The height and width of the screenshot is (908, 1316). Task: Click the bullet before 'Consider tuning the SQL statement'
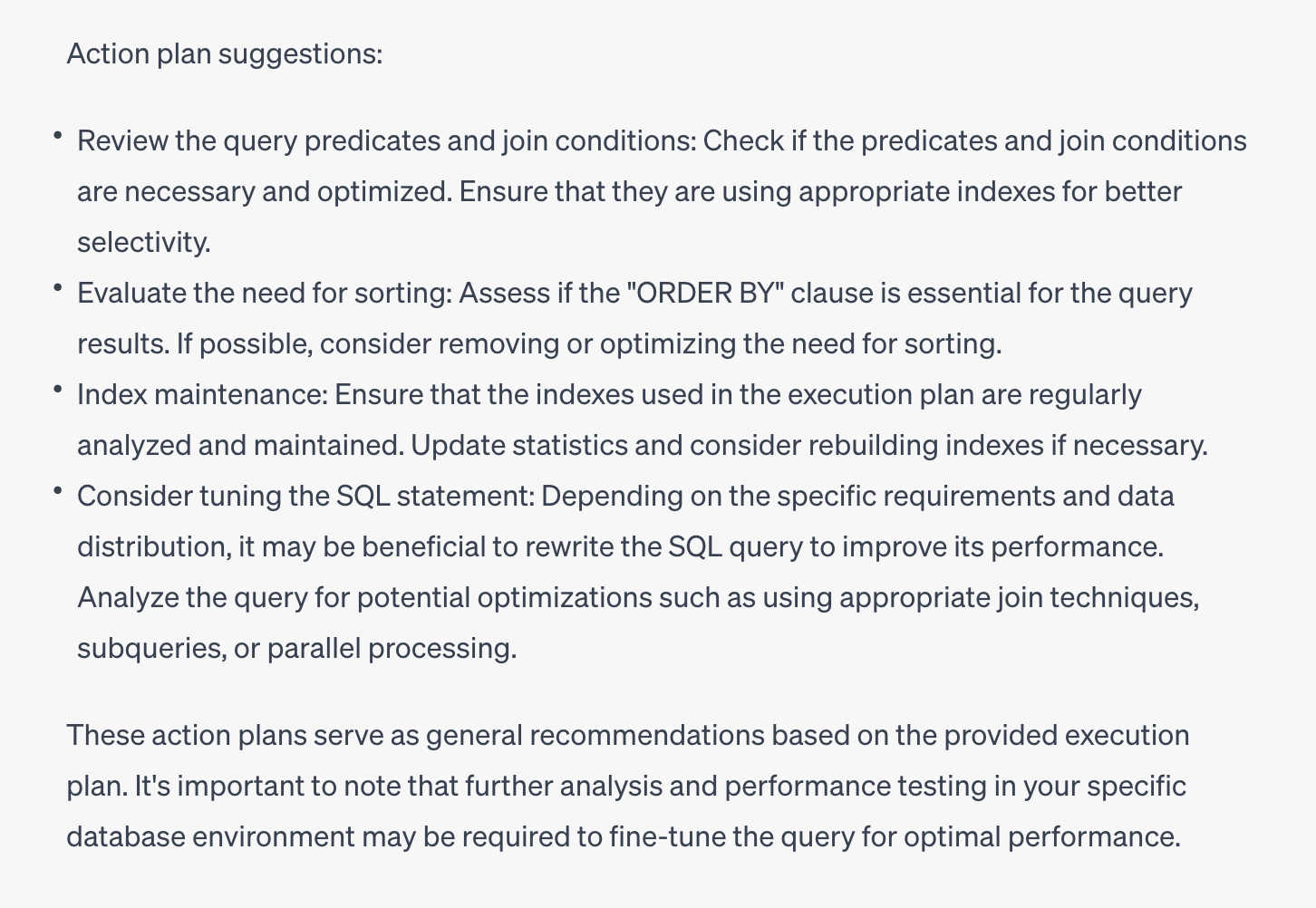pyautogui.click(x=57, y=491)
